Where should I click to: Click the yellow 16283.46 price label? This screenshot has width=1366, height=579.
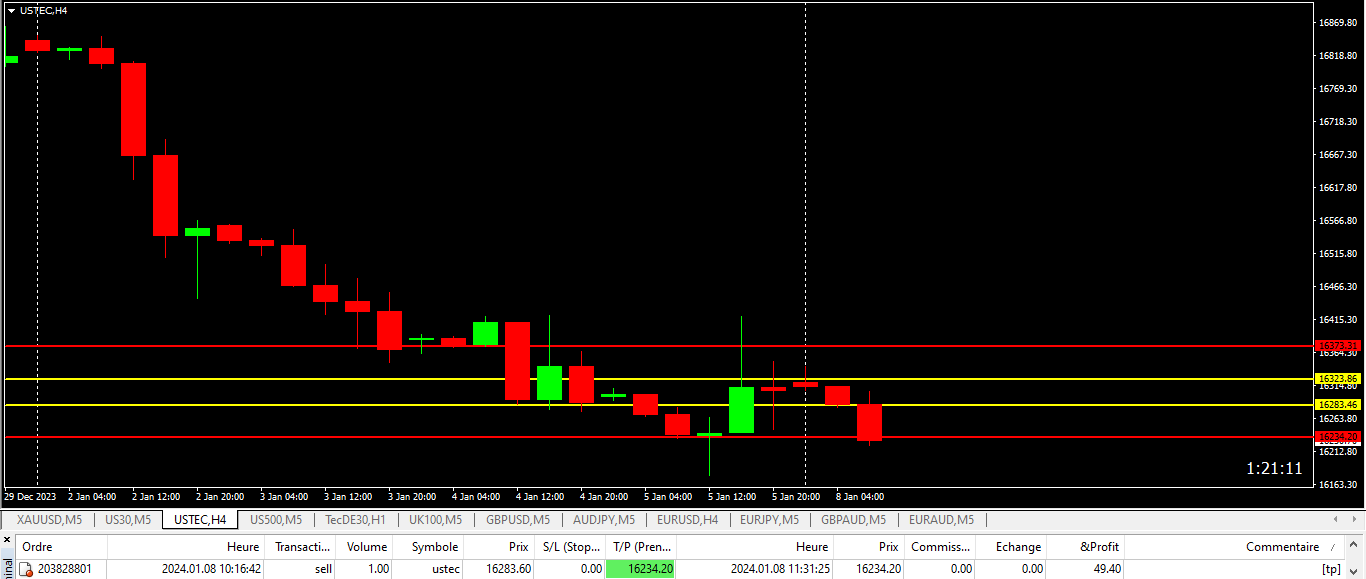1338,405
